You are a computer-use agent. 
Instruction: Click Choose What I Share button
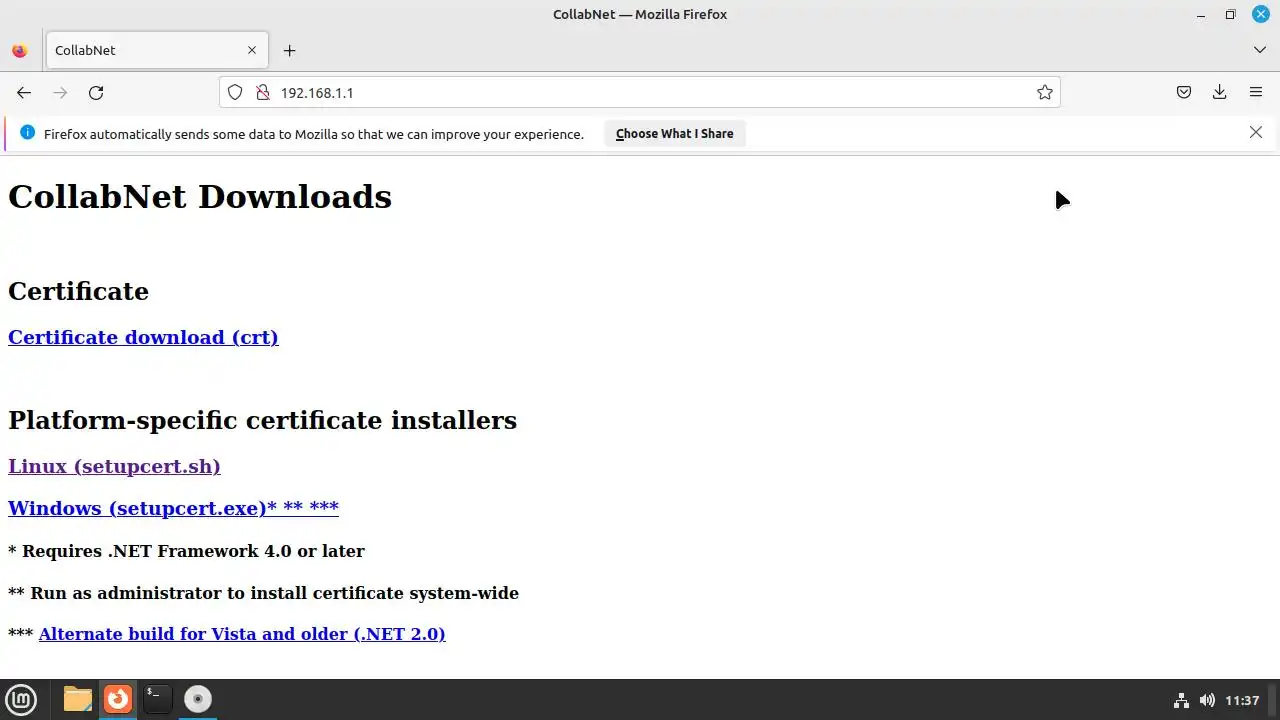[675, 134]
